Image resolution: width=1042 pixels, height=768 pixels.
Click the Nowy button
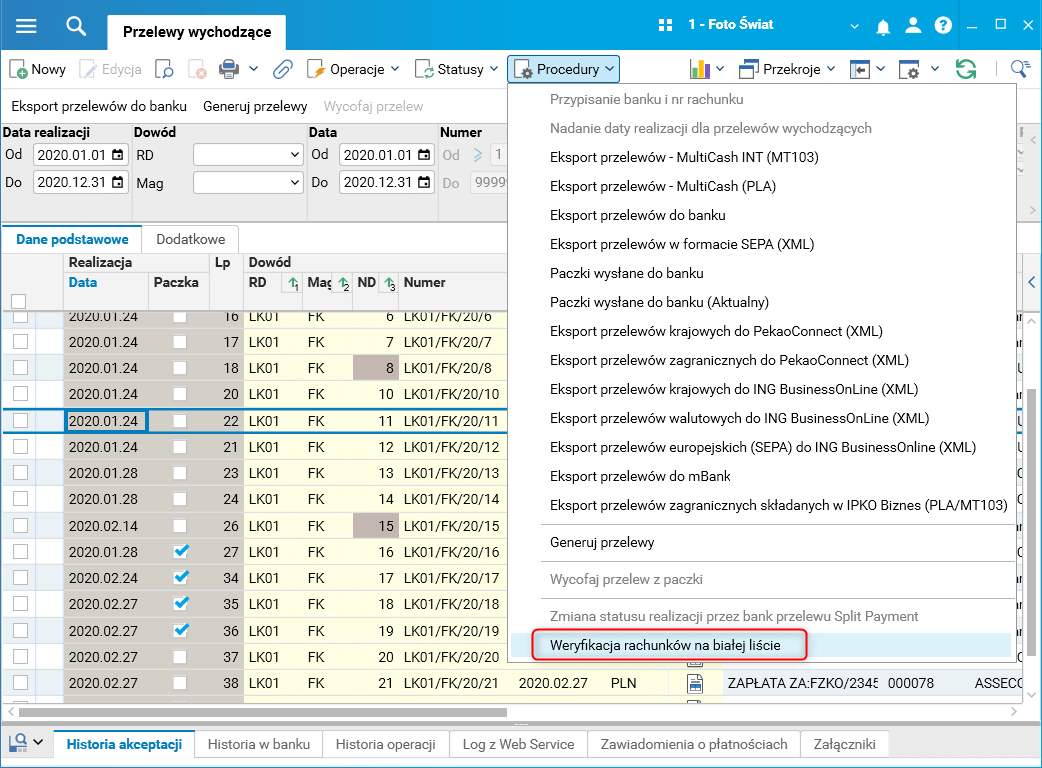coord(38,69)
